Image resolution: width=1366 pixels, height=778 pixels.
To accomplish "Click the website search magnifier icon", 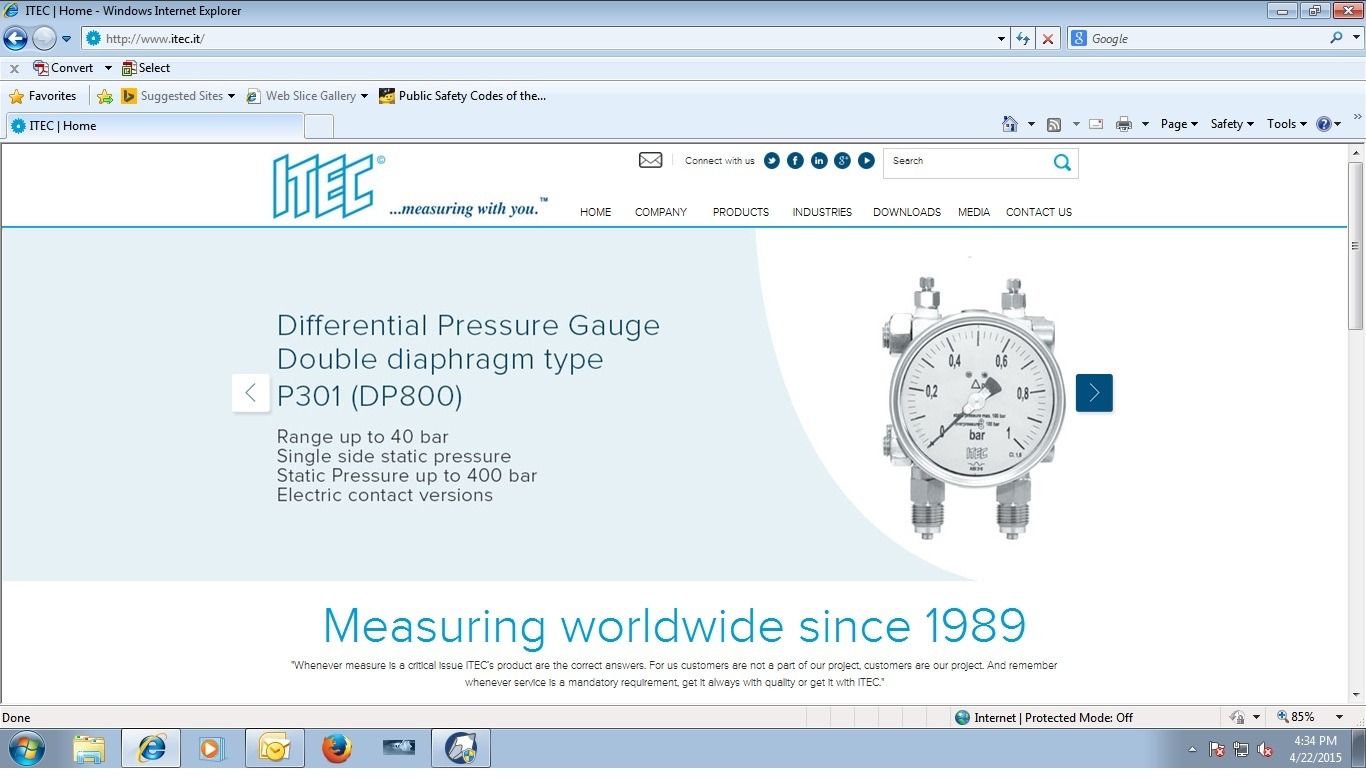I will 1062,163.
